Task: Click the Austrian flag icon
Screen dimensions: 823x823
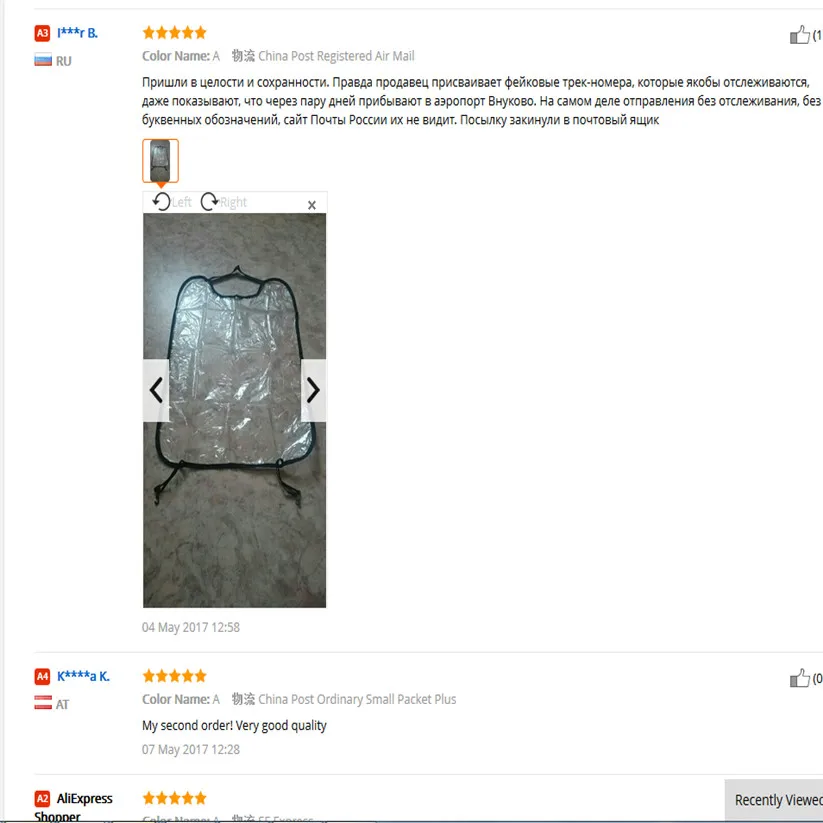Action: click(x=43, y=703)
